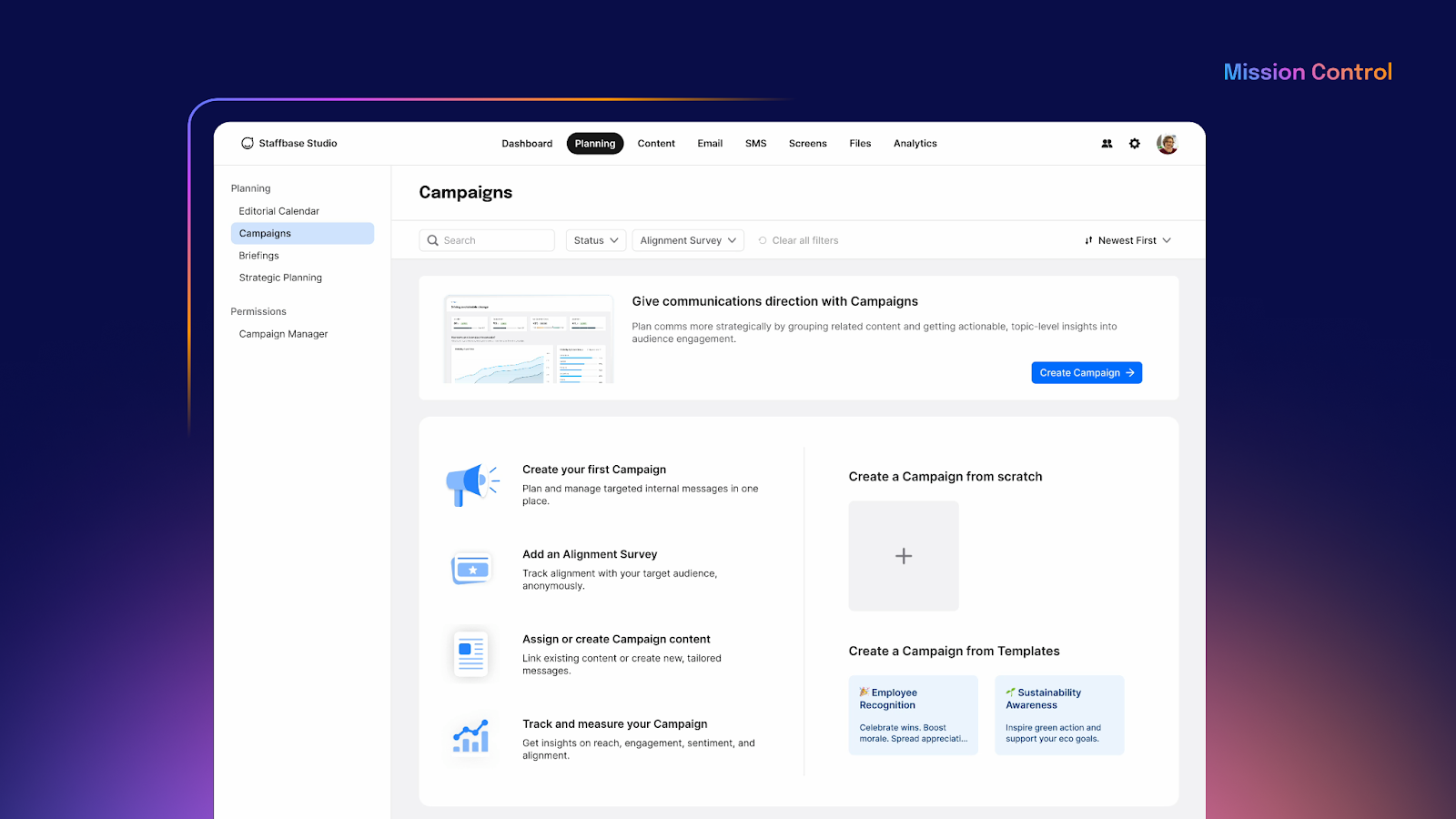Click the plus tile to create from scratch
The width and height of the screenshot is (1456, 819).
[x=904, y=556]
